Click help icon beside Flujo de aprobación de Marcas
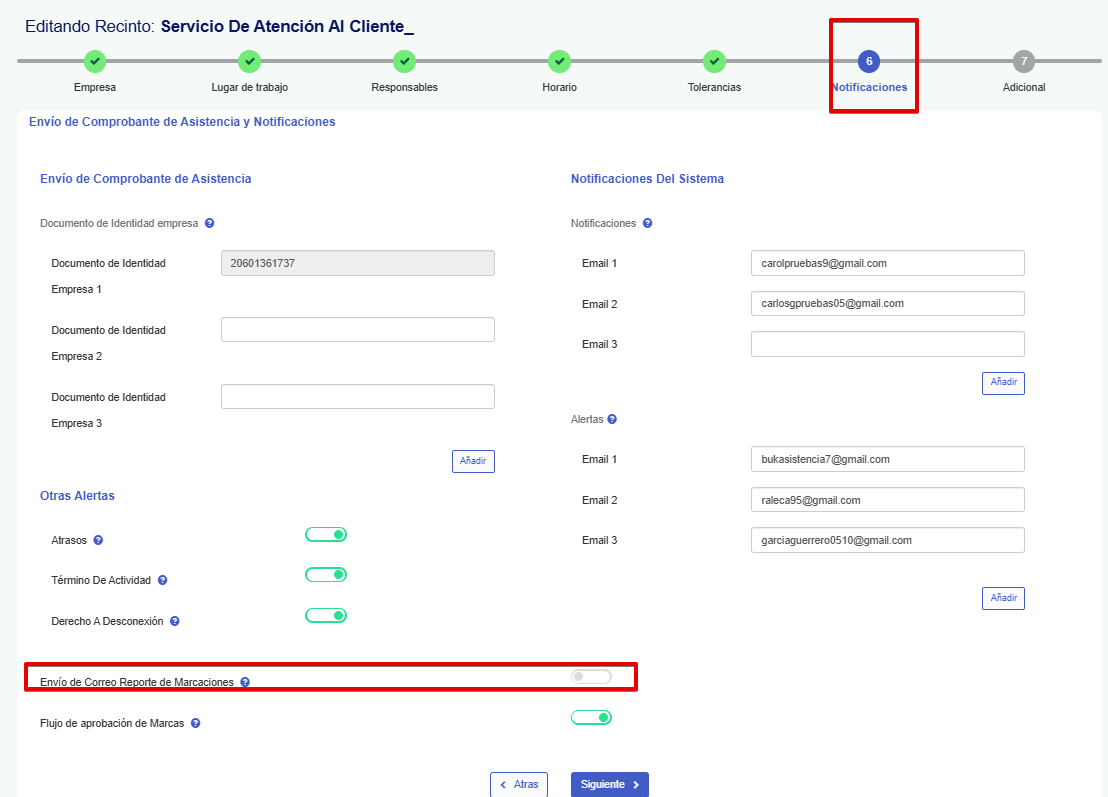1108x797 pixels. click(x=195, y=723)
